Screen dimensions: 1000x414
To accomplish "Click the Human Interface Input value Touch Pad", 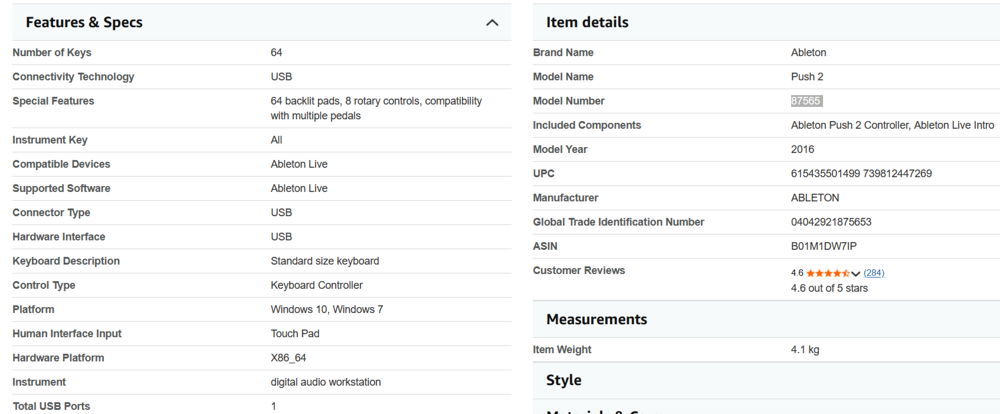I will 295,334.
